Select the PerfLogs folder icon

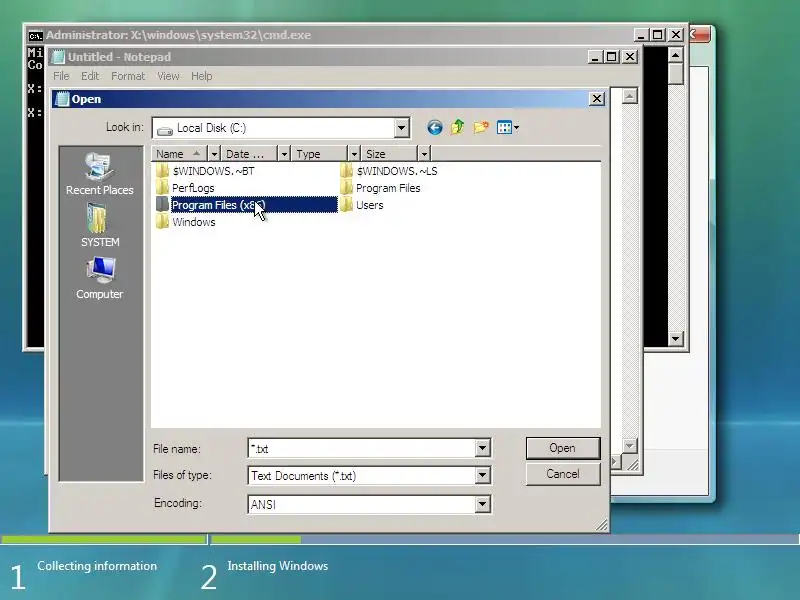tap(162, 187)
